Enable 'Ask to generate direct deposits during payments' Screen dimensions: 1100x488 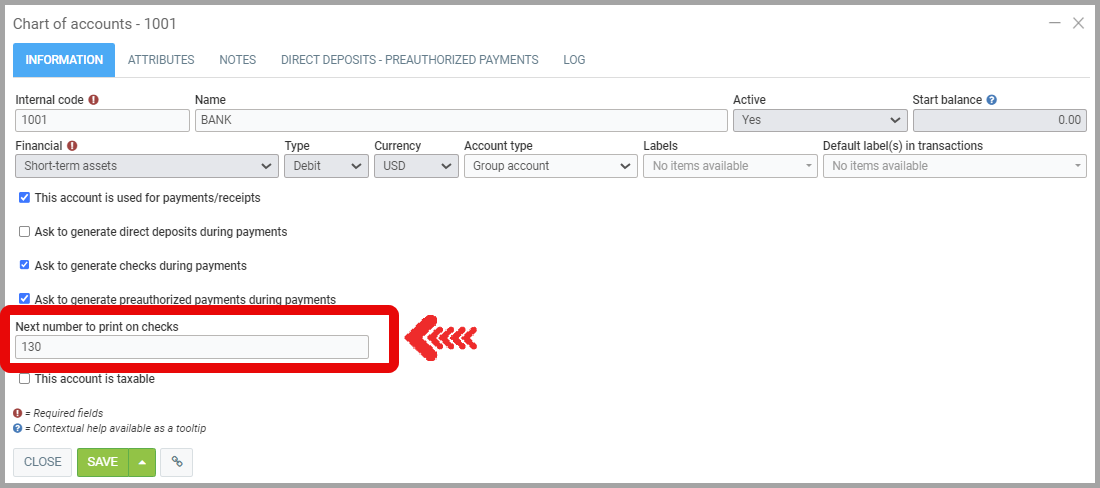click(25, 232)
